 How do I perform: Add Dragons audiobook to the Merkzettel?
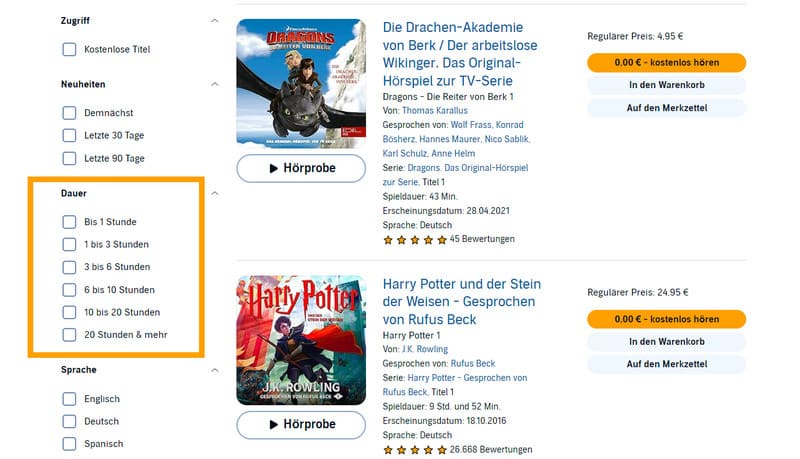[x=666, y=108]
